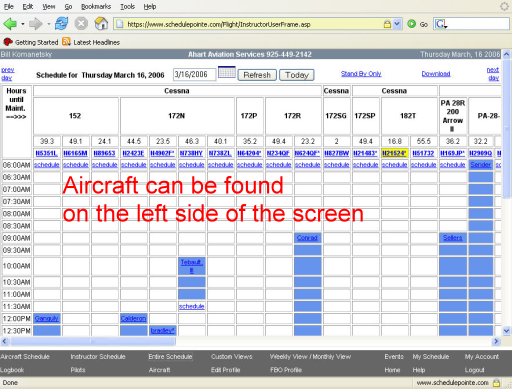The width and height of the screenshot is (512, 389).
Task: Click the Getting Started bookmark icon
Action: [x=8, y=42]
